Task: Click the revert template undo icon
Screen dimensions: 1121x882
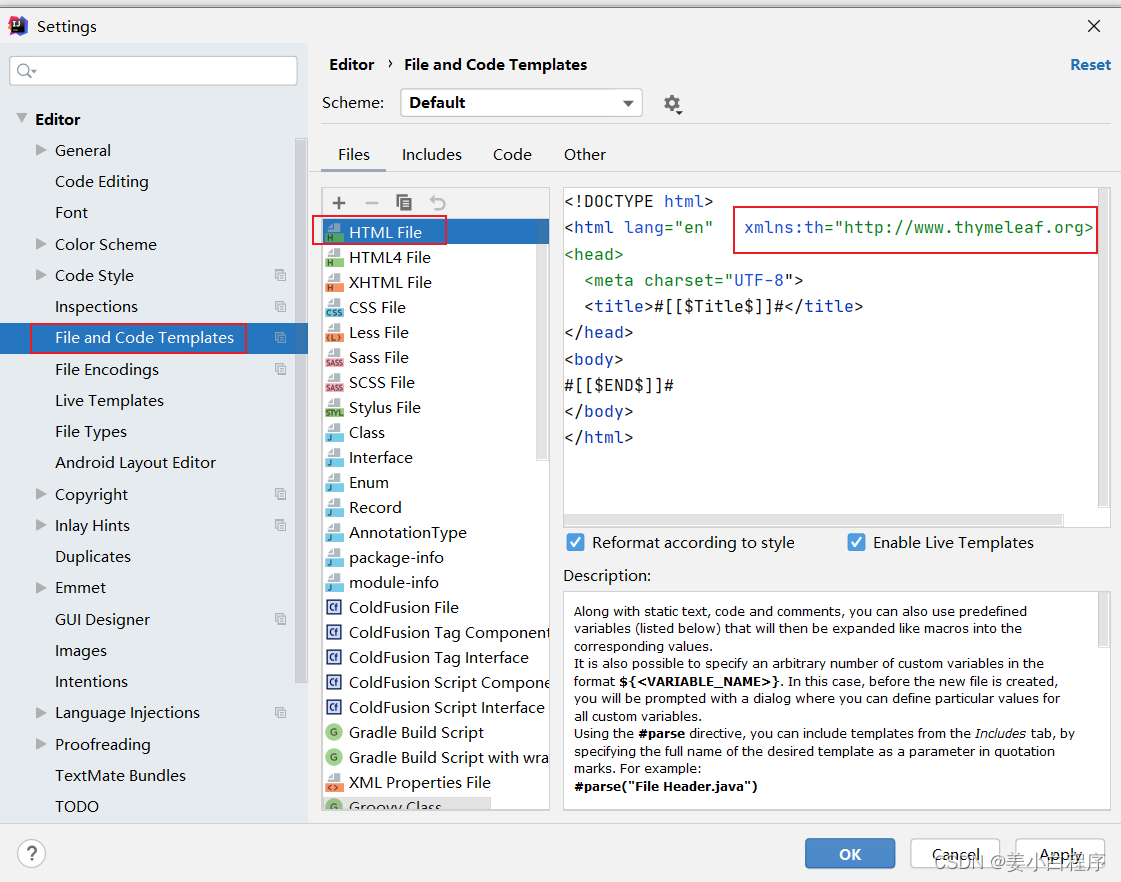Action: (x=437, y=203)
